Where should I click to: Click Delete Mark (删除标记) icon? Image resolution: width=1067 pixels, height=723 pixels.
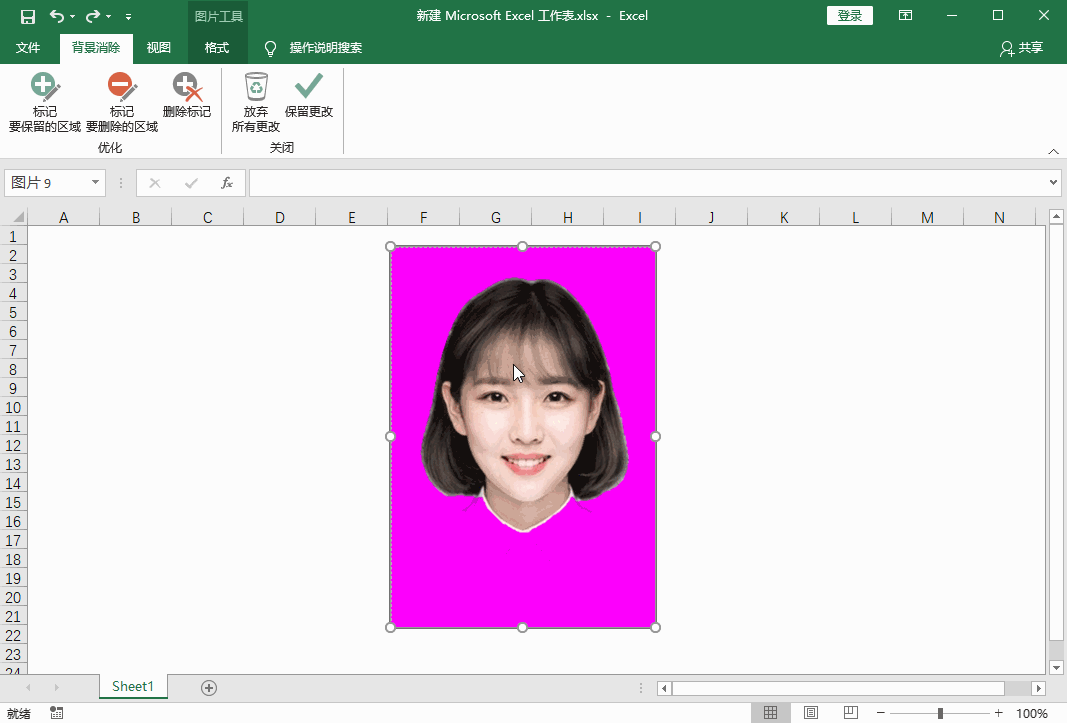[x=187, y=86]
